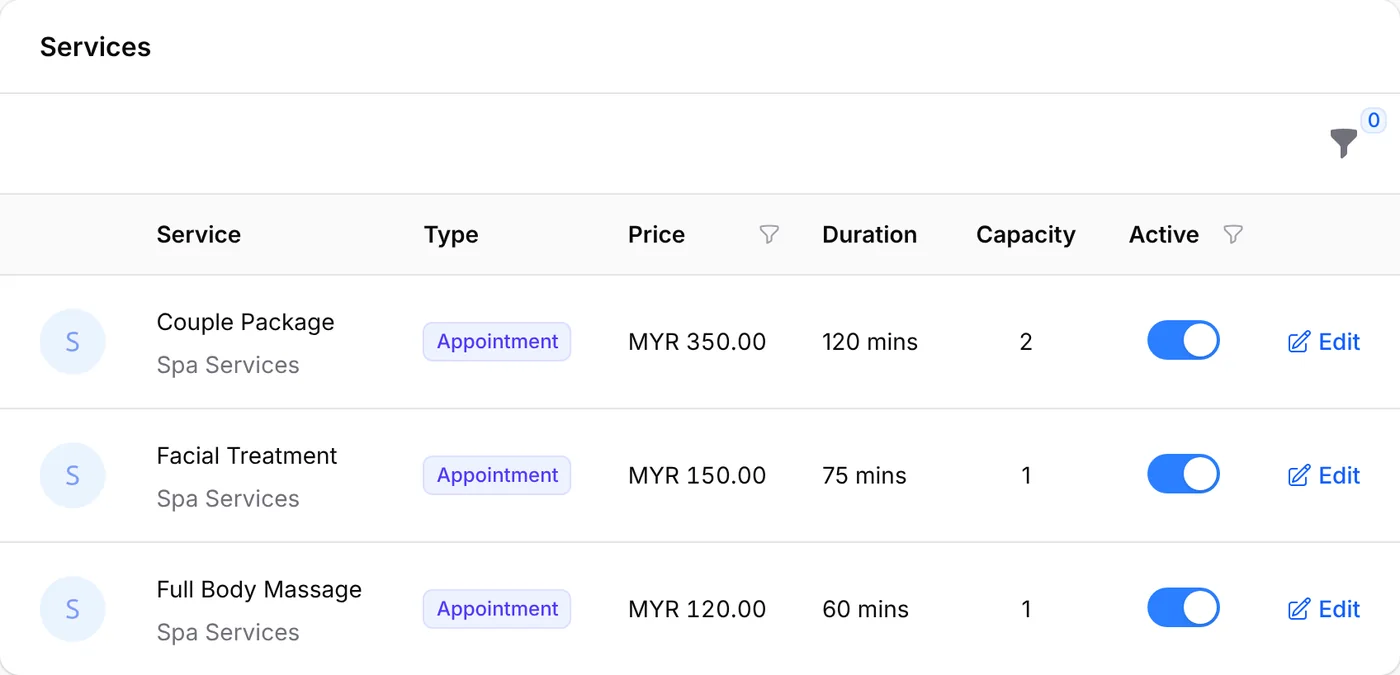Image resolution: width=1400 pixels, height=675 pixels.
Task: Click the filter count badge showing 0
Action: [1374, 121]
